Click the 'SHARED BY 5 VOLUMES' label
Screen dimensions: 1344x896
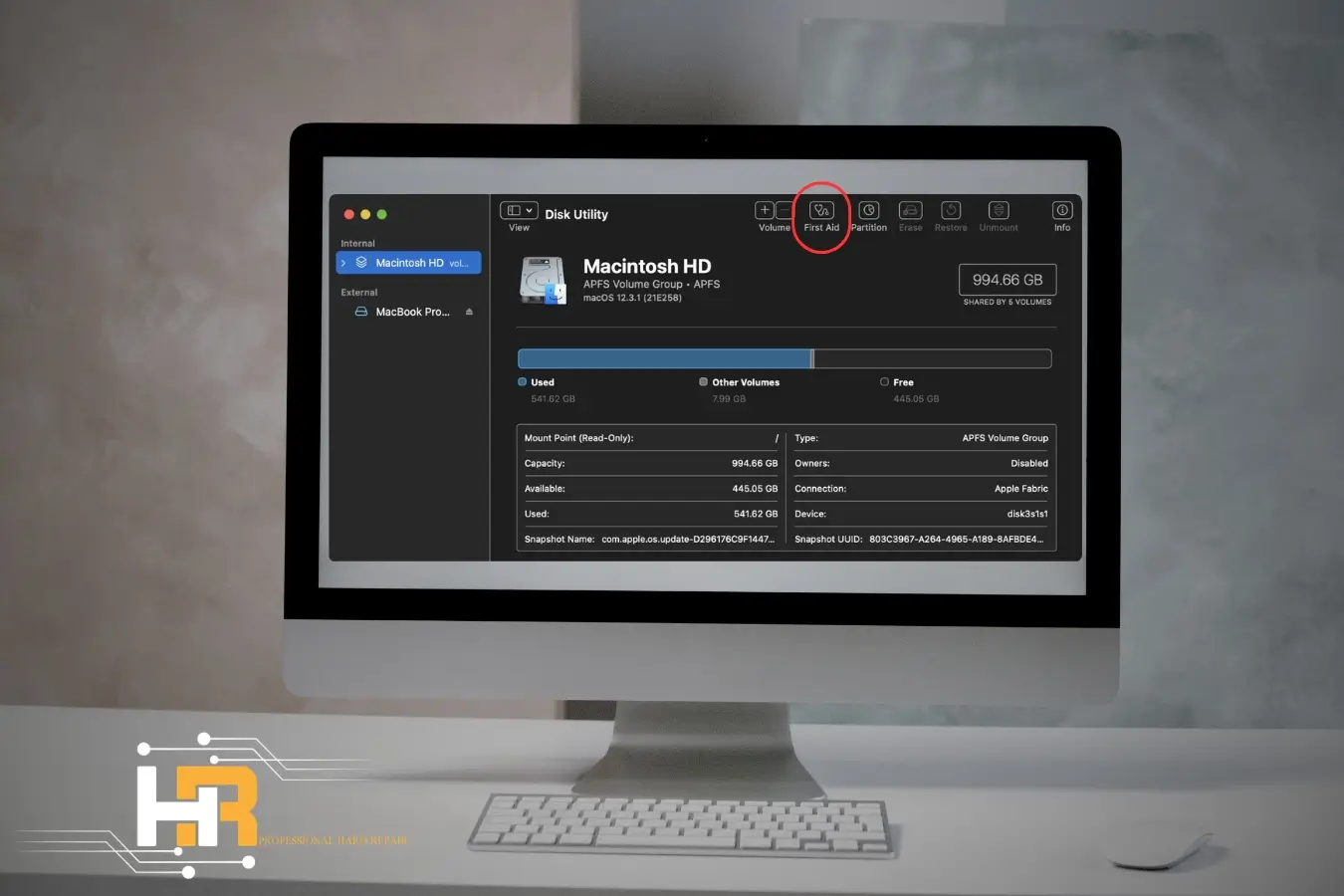tap(1008, 302)
